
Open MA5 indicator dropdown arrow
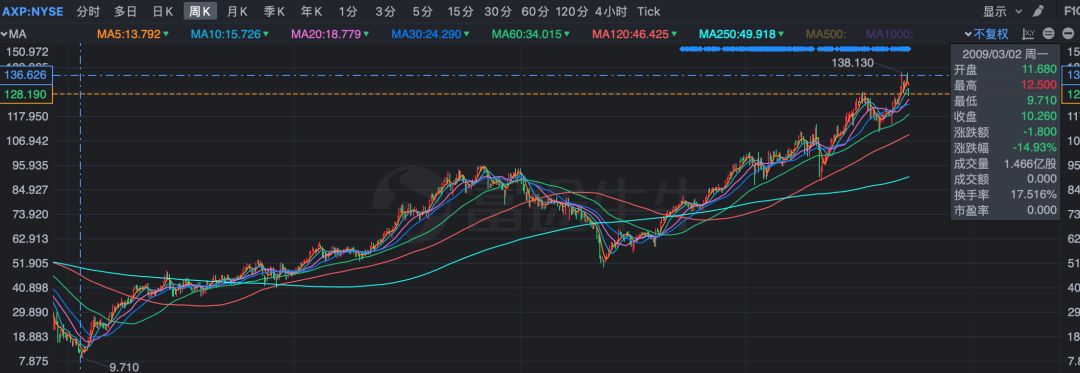coord(167,34)
